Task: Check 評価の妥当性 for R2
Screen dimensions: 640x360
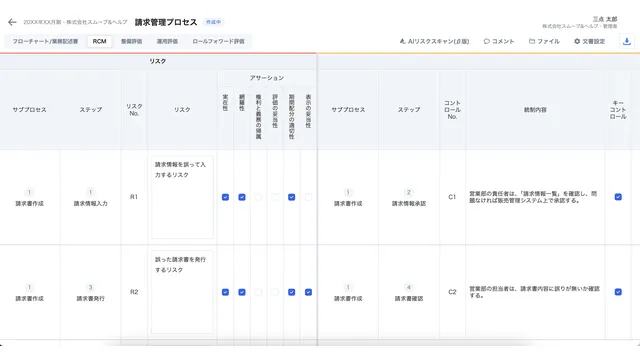Action: tap(275, 292)
